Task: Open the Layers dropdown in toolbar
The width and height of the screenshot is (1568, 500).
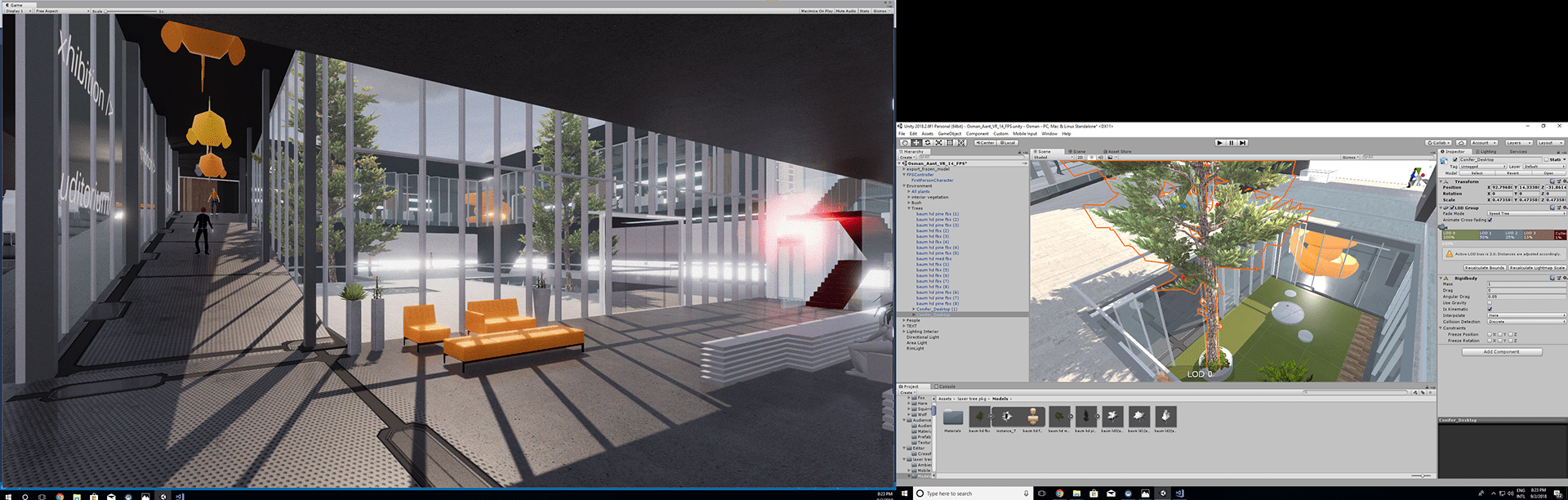Action: pyautogui.click(x=1518, y=143)
